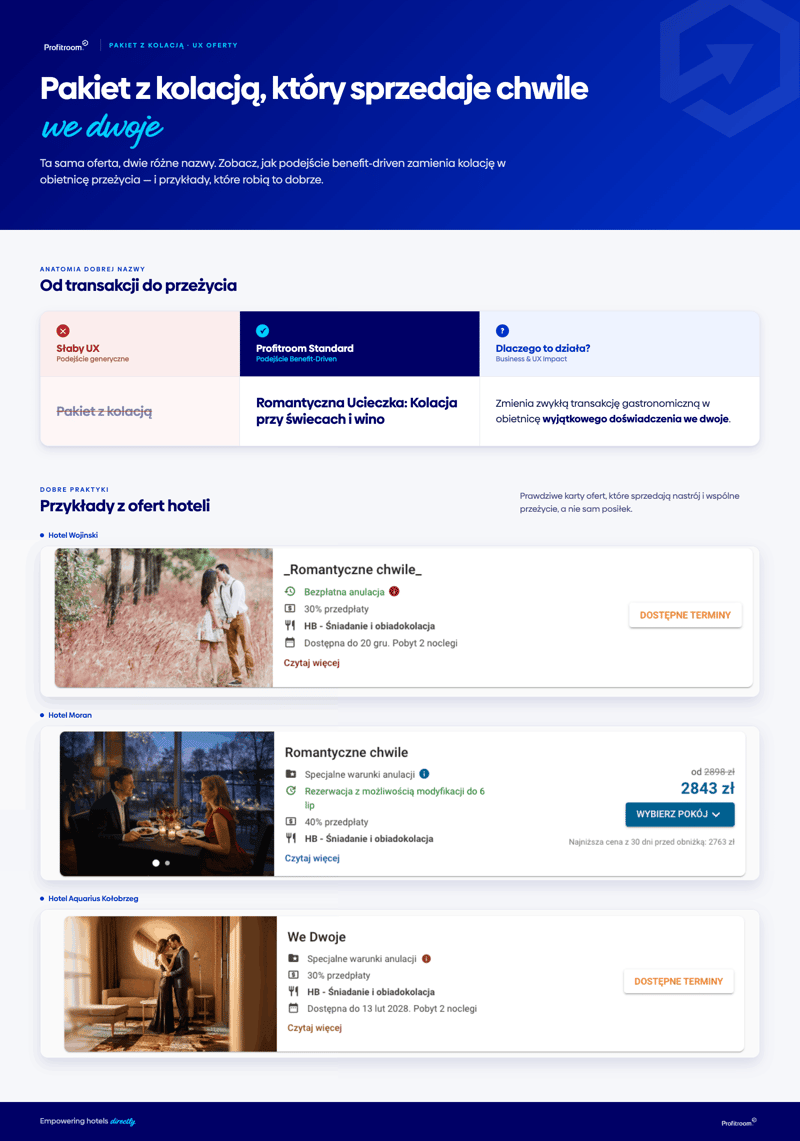Click the struck-through Pakiet z kolacją text
The image size is (800, 1141).
click(104, 411)
